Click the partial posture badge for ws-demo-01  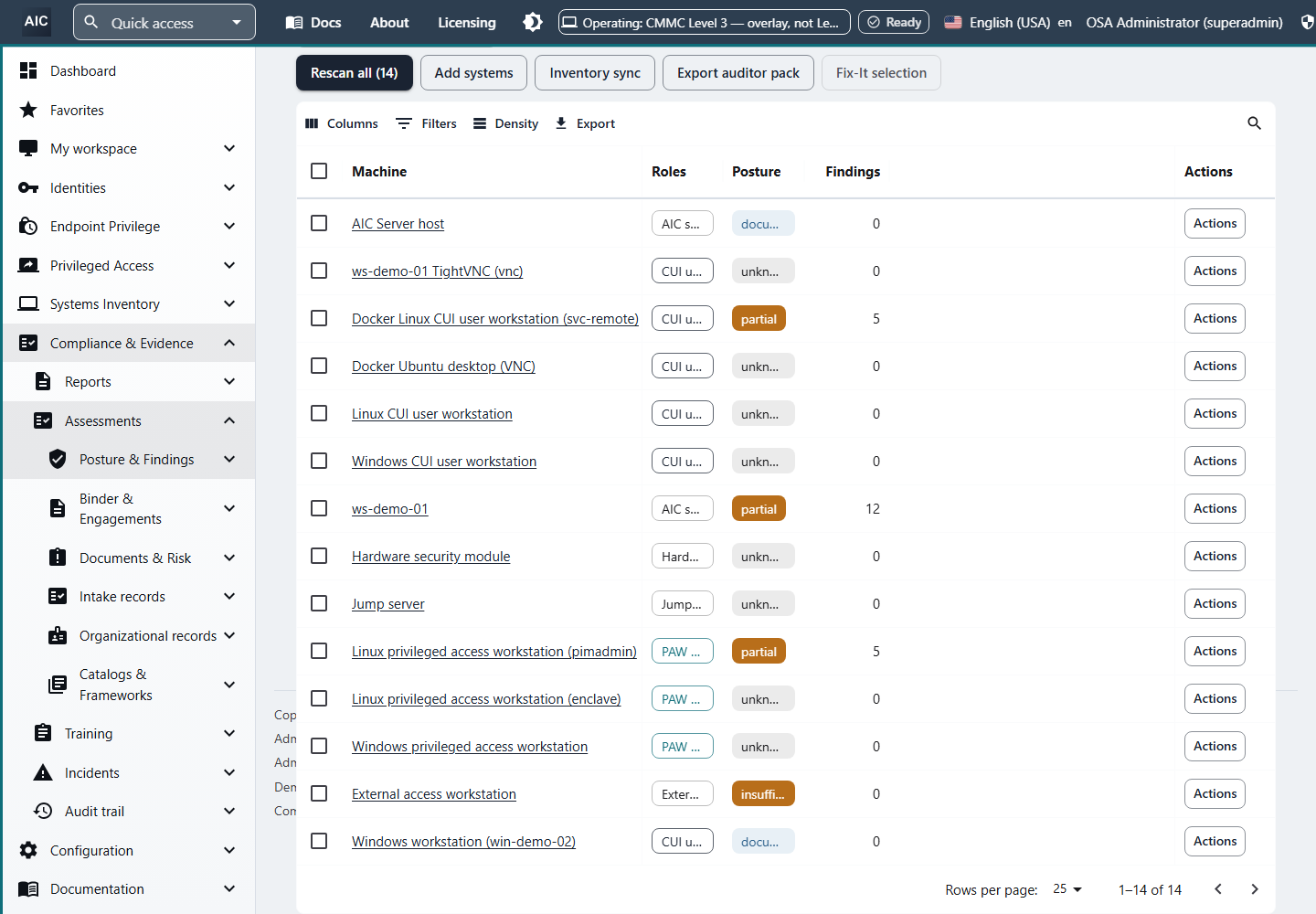pos(759,509)
